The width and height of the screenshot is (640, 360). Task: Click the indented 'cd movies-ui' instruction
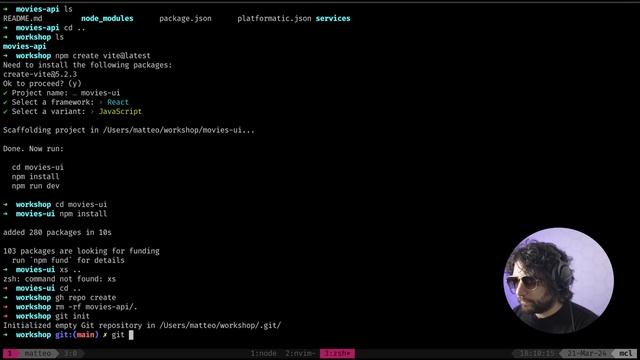(x=38, y=167)
